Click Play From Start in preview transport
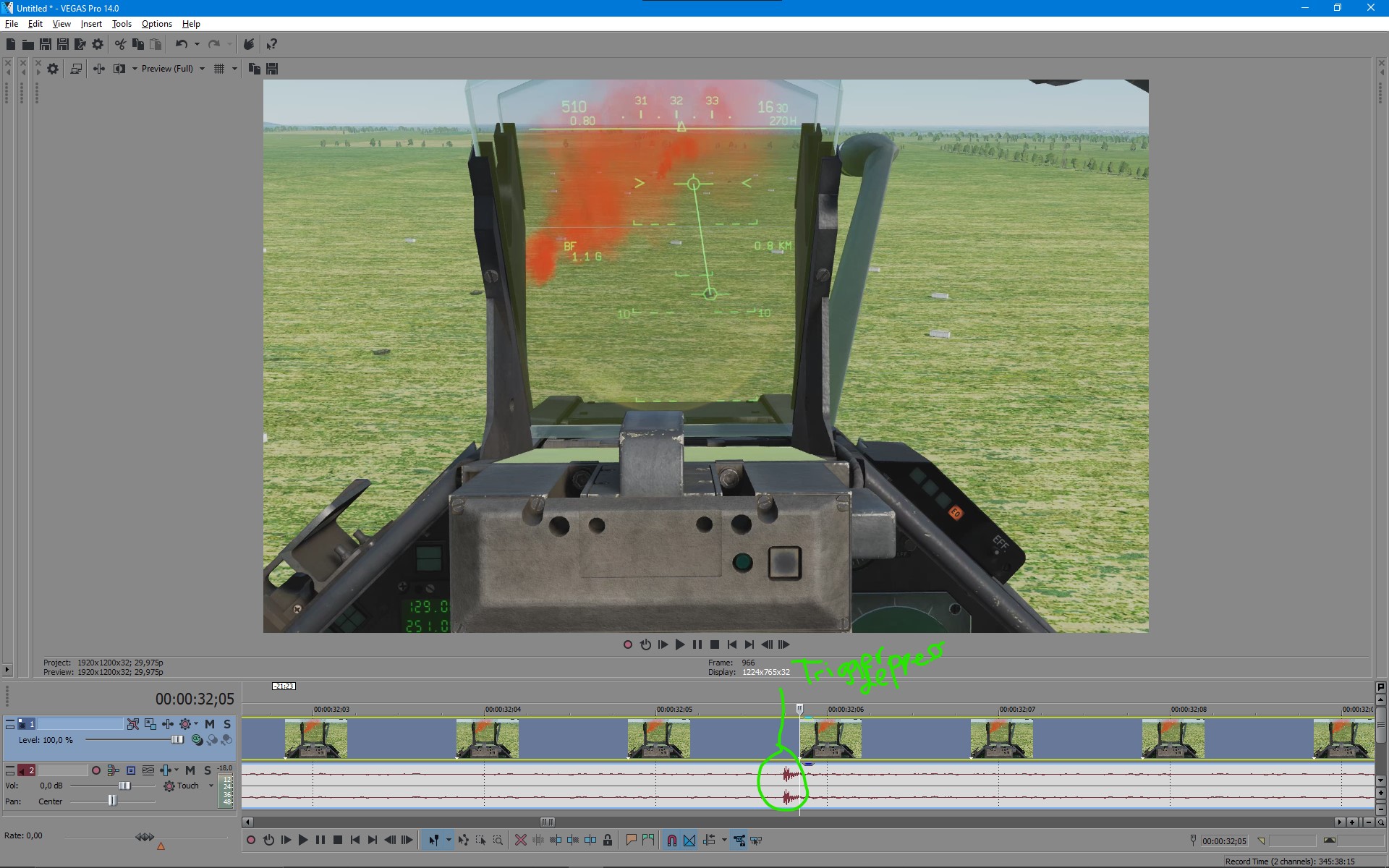1389x868 pixels. 663,644
